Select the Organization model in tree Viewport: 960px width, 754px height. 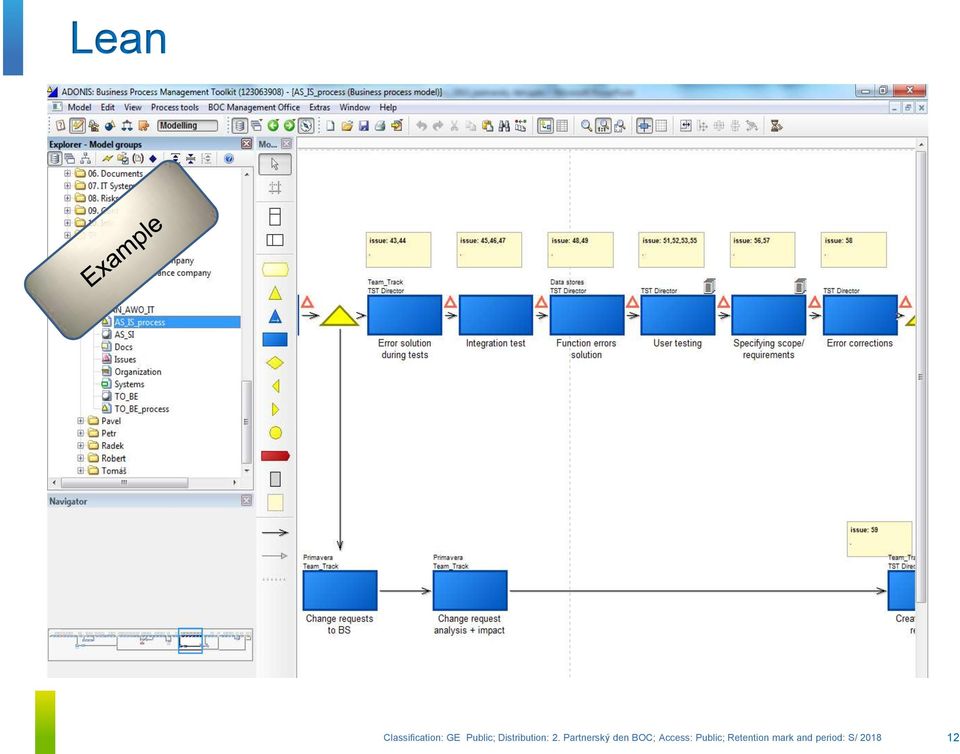tap(138, 371)
